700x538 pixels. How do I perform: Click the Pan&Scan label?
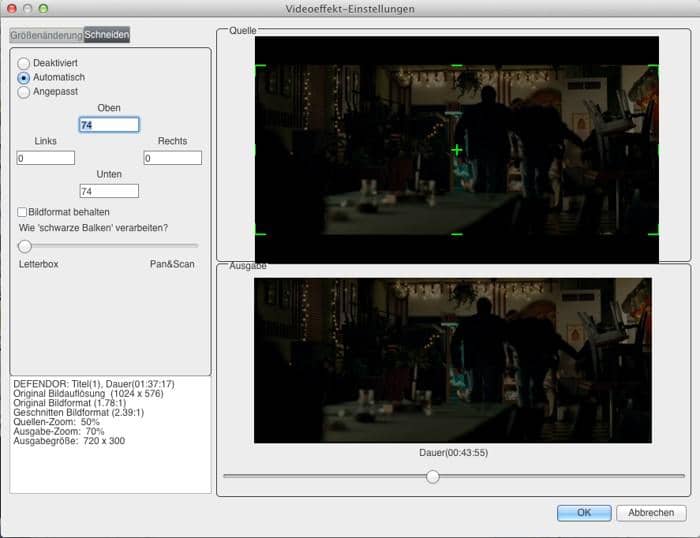pos(172,264)
